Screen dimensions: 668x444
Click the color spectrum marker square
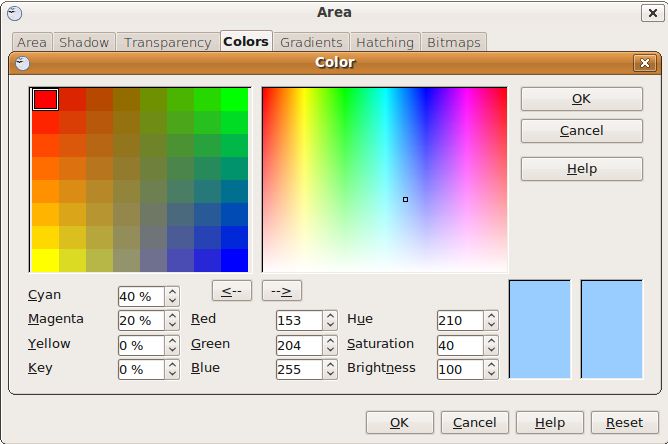point(405,199)
